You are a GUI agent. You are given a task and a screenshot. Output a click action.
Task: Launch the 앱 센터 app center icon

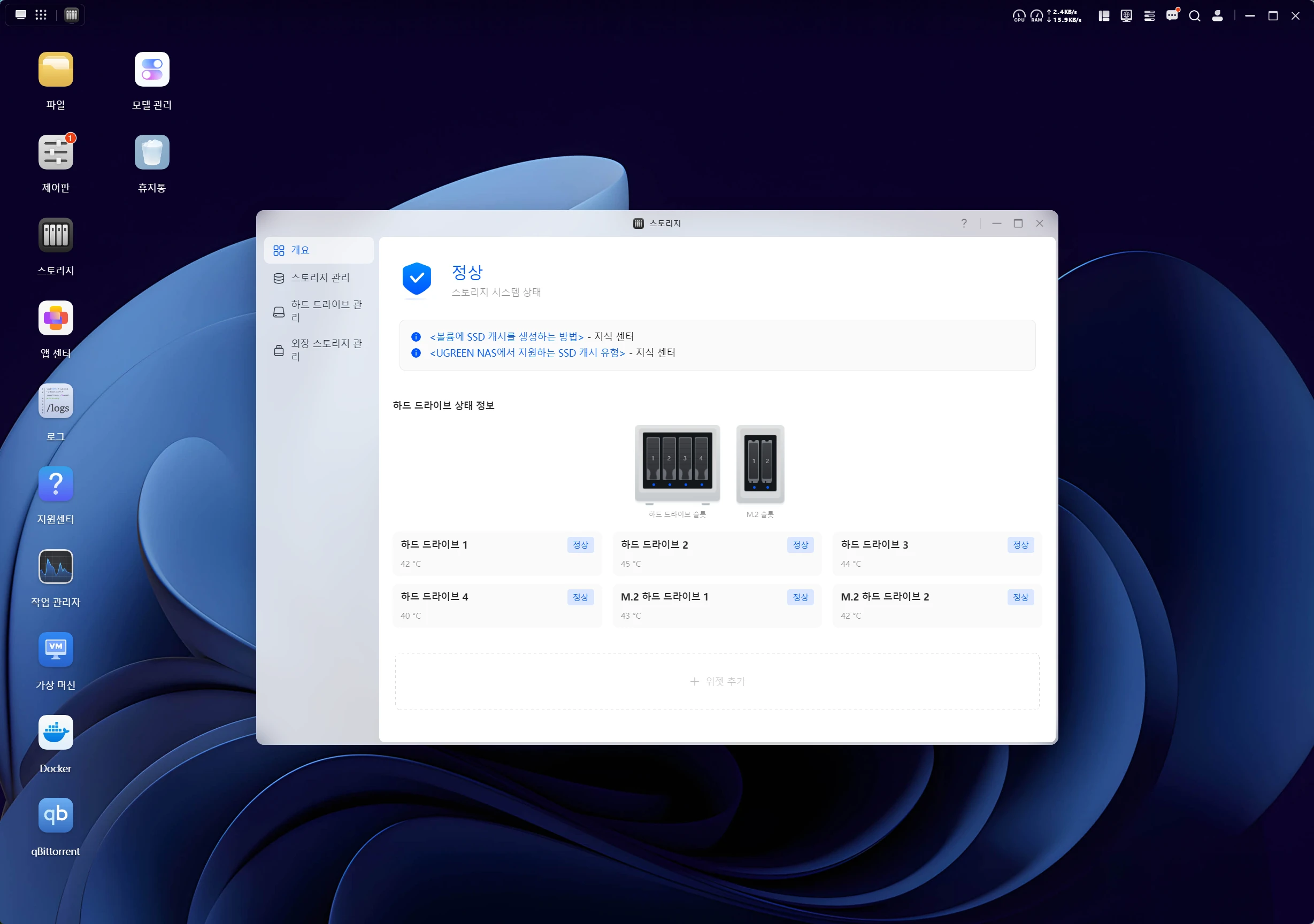pyautogui.click(x=56, y=318)
